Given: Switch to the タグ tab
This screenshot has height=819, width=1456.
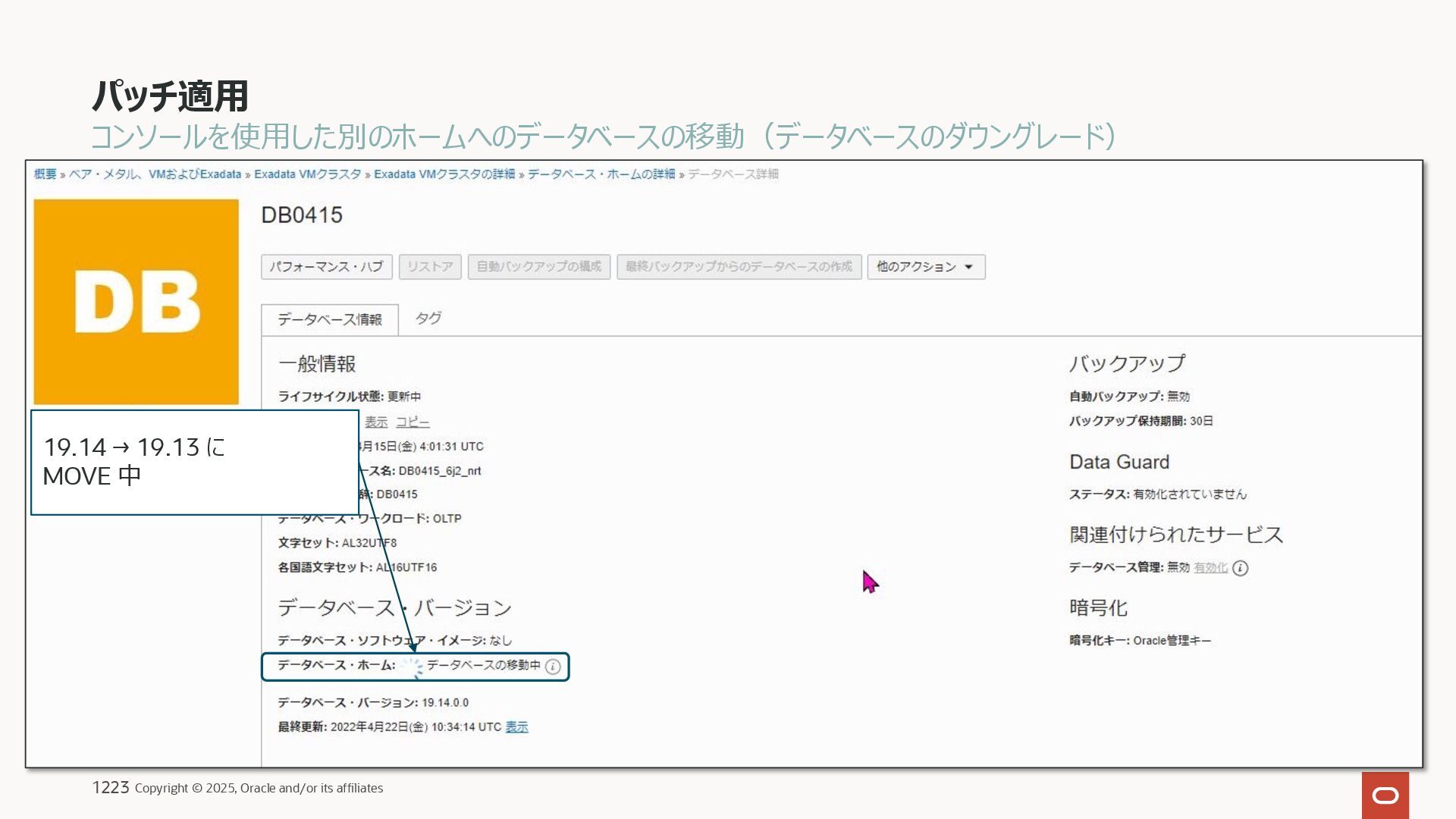Looking at the screenshot, I should (428, 318).
